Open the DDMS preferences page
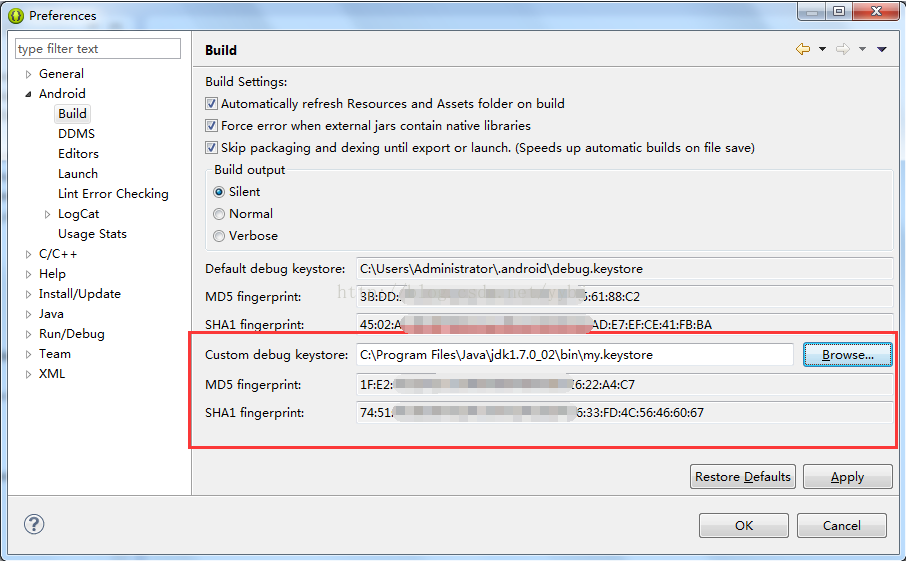The image size is (906, 561). (x=76, y=133)
